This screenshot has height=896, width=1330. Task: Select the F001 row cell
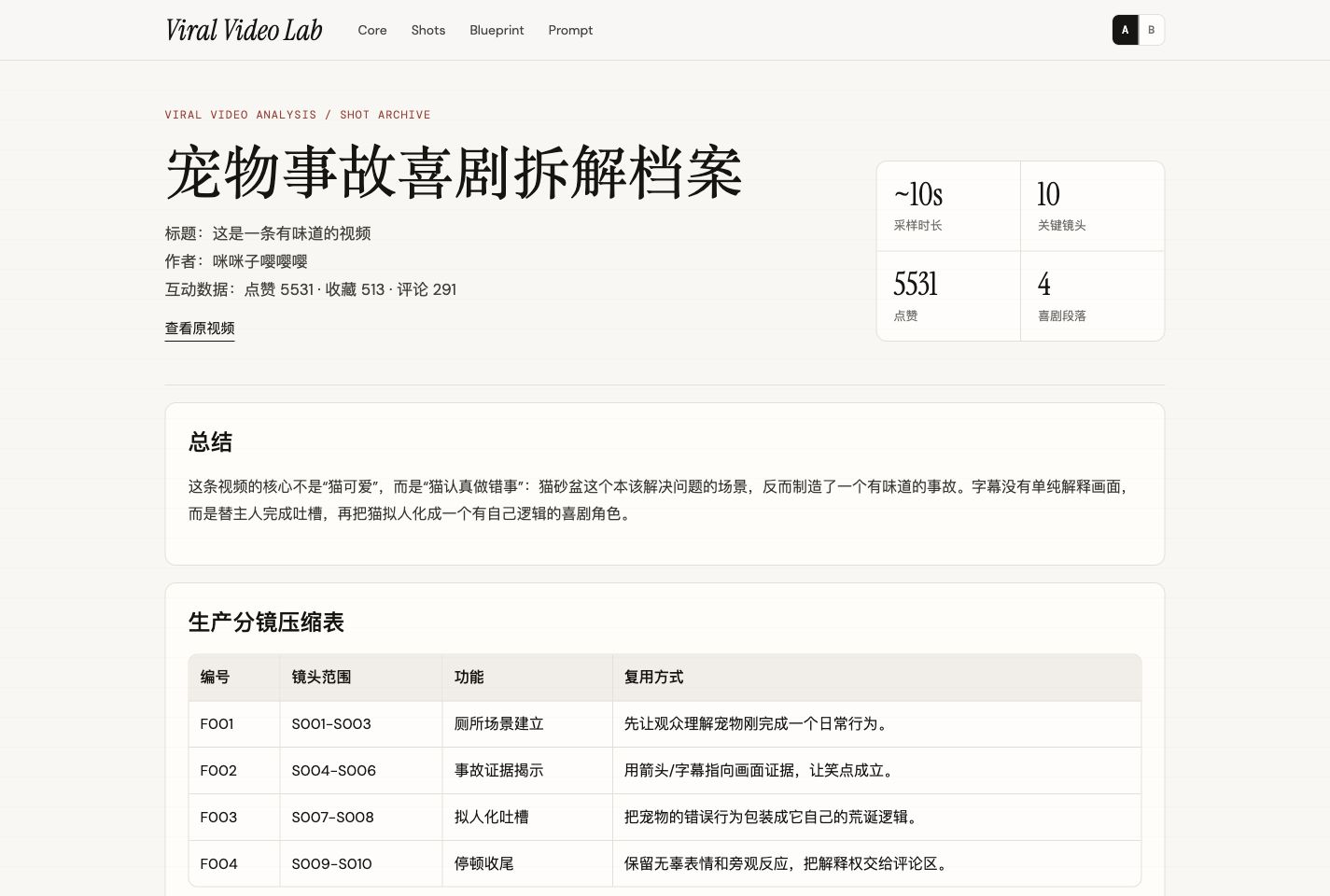[x=234, y=724]
